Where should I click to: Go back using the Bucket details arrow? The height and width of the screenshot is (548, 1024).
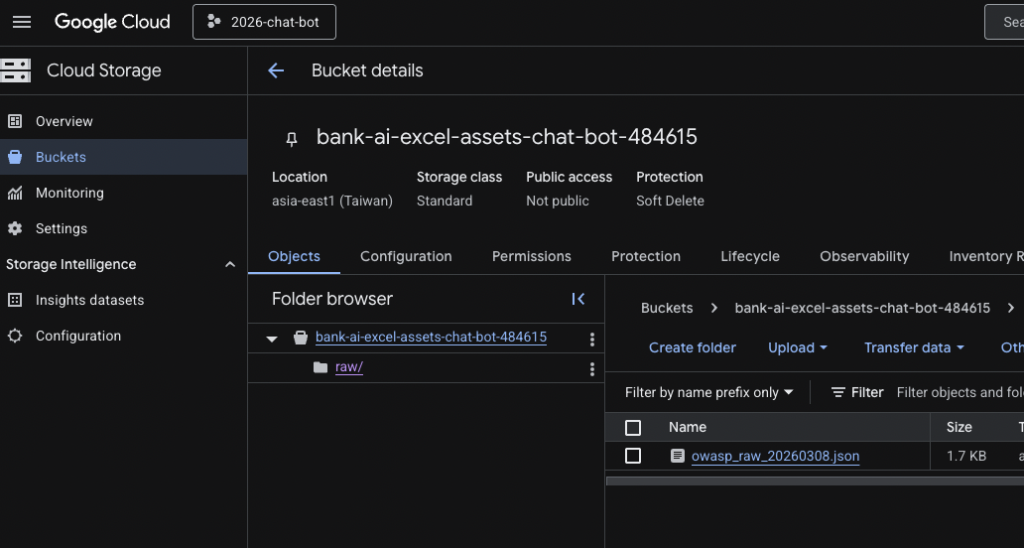[x=276, y=71]
